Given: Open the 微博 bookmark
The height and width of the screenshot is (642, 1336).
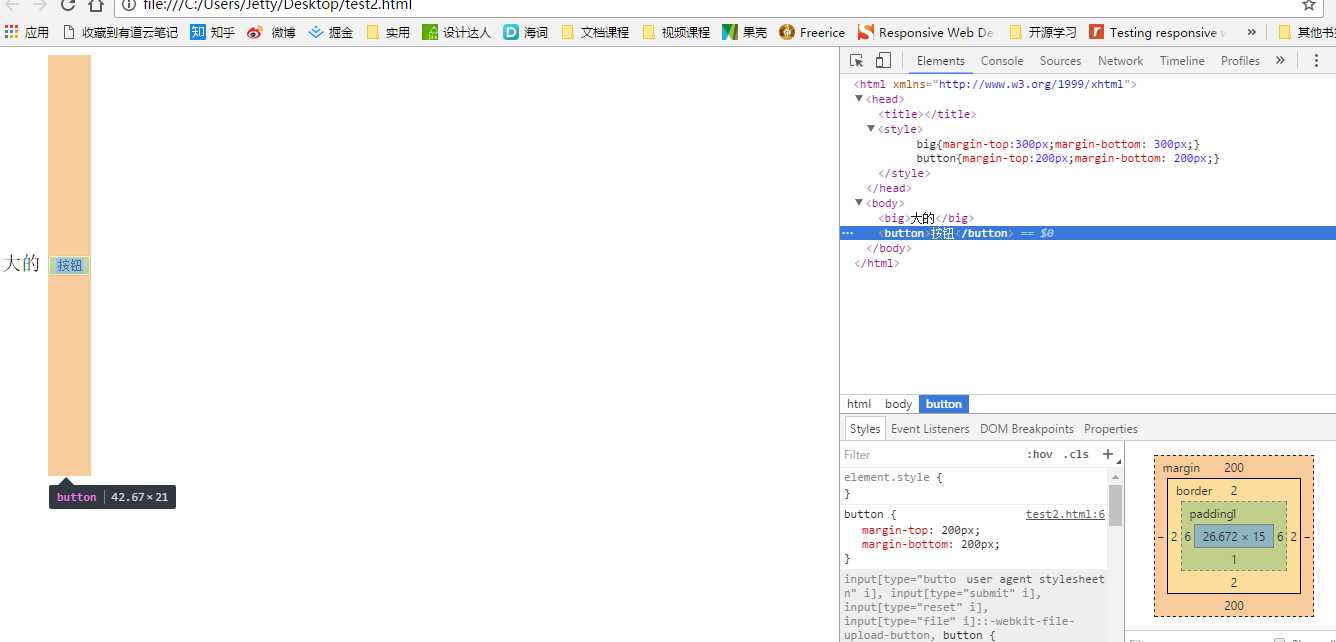Looking at the screenshot, I should 272,32.
